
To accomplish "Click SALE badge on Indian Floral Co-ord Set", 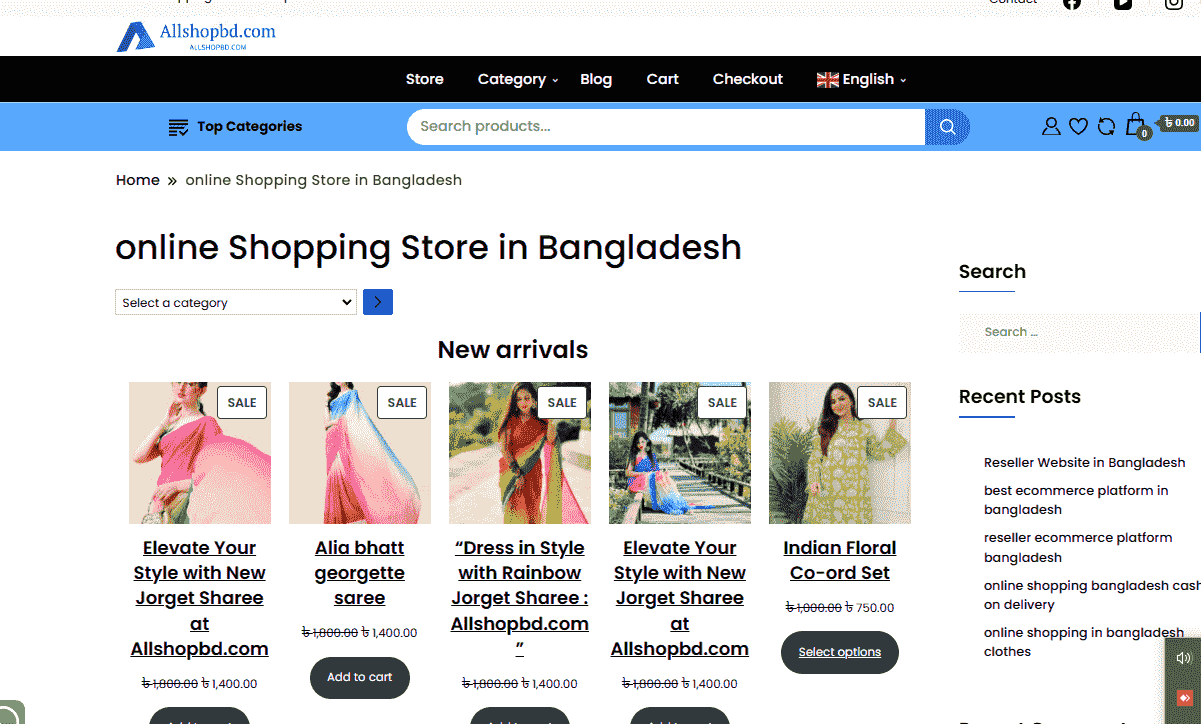I will [882, 402].
